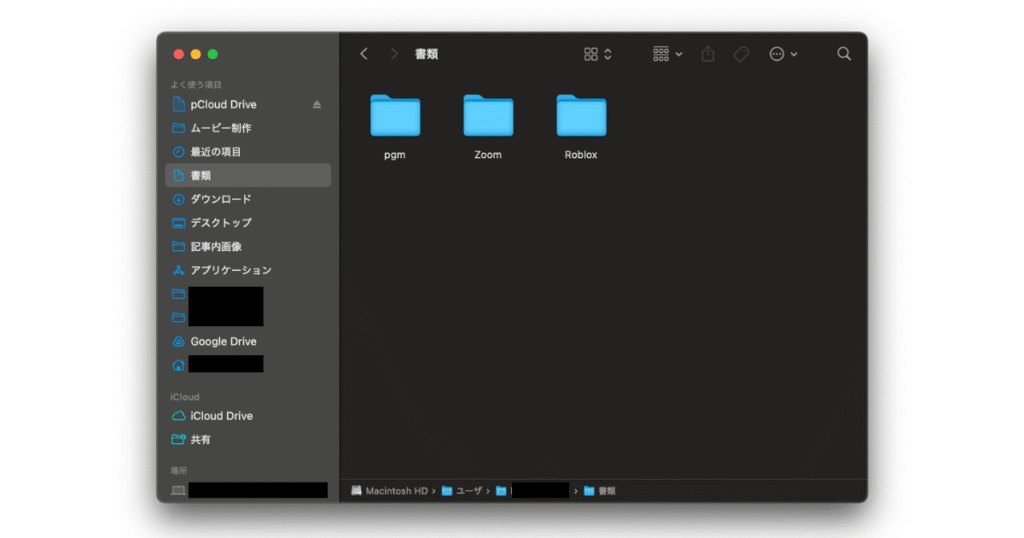Open 最近の項目 in the sidebar
The image size is (1024, 538).
pos(215,152)
